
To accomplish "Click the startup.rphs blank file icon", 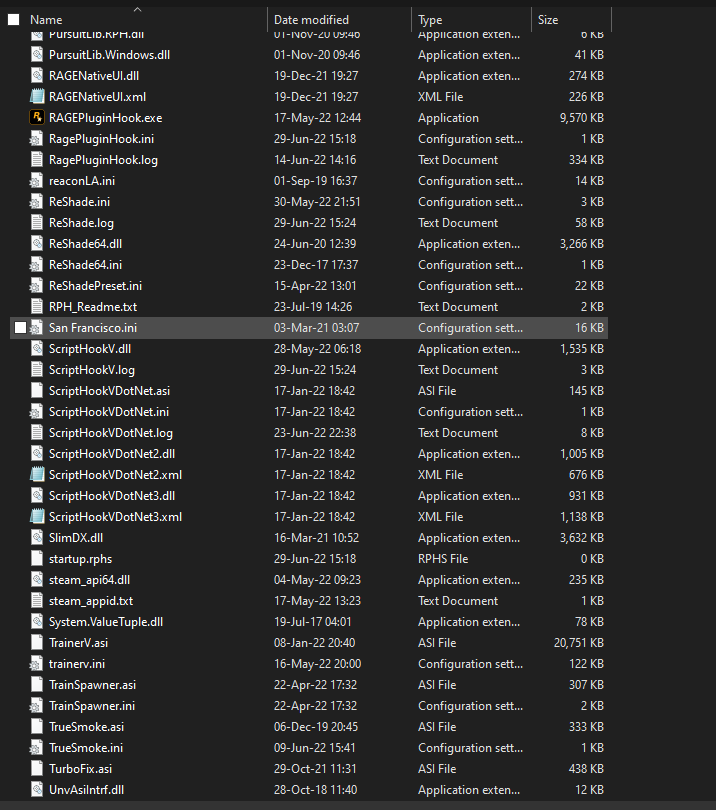I will (37, 559).
